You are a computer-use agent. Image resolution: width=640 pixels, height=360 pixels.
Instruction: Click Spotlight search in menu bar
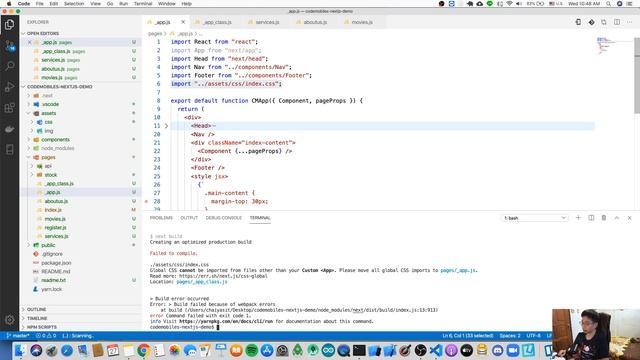pyautogui.click(x=608, y=4)
